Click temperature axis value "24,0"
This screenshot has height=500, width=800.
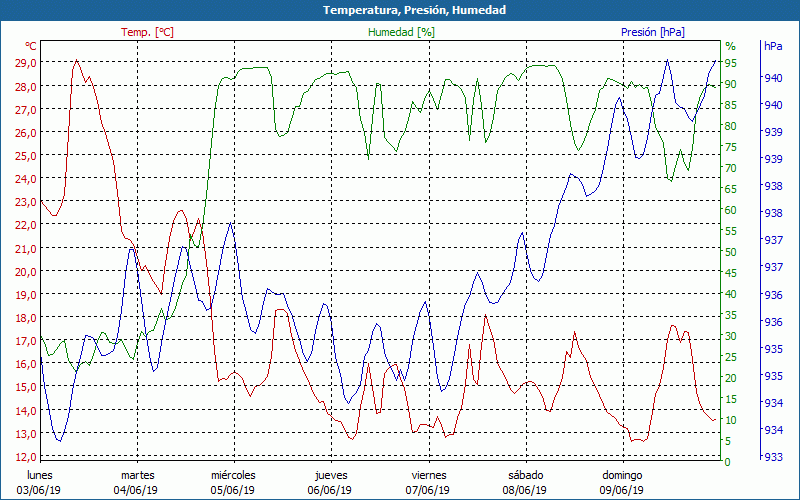click(25, 179)
